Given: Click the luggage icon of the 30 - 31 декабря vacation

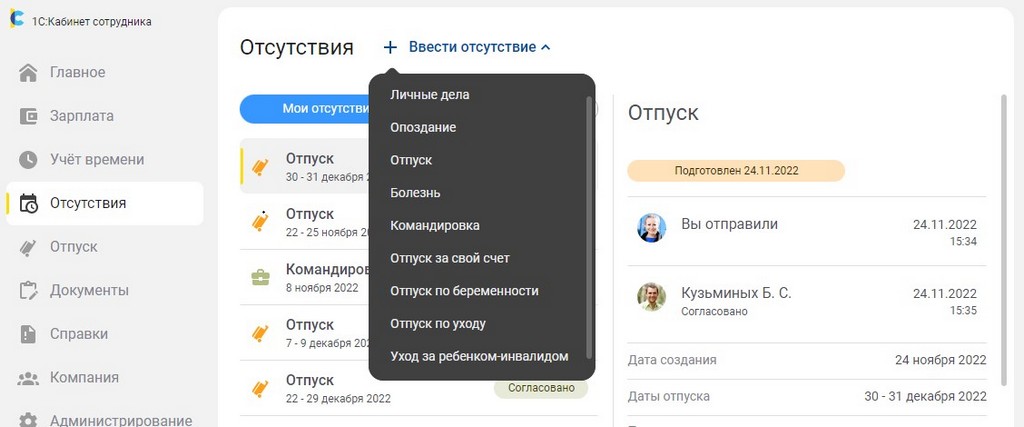Looking at the screenshot, I should point(261,166).
